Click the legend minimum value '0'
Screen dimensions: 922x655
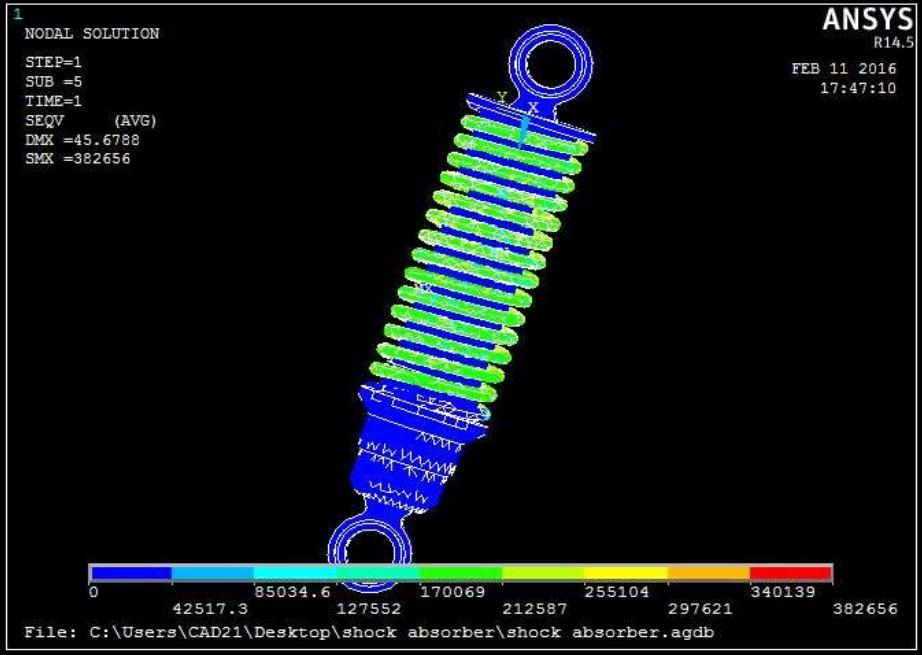pyautogui.click(x=93, y=591)
